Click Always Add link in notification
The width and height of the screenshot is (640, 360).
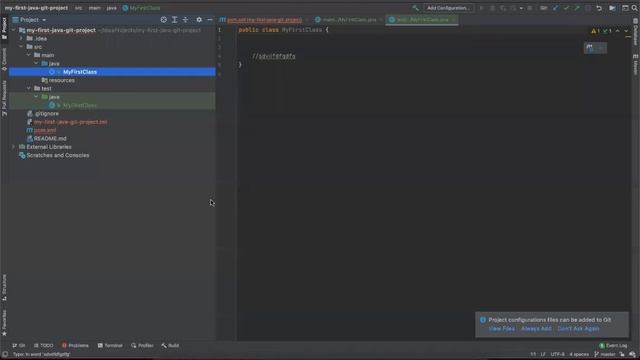point(536,329)
